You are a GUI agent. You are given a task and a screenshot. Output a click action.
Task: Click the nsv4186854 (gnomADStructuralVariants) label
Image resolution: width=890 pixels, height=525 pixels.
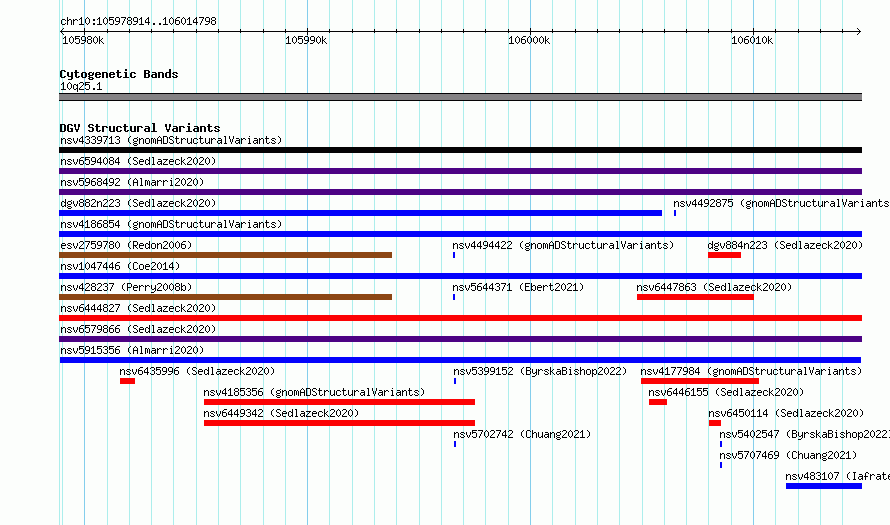click(171, 224)
